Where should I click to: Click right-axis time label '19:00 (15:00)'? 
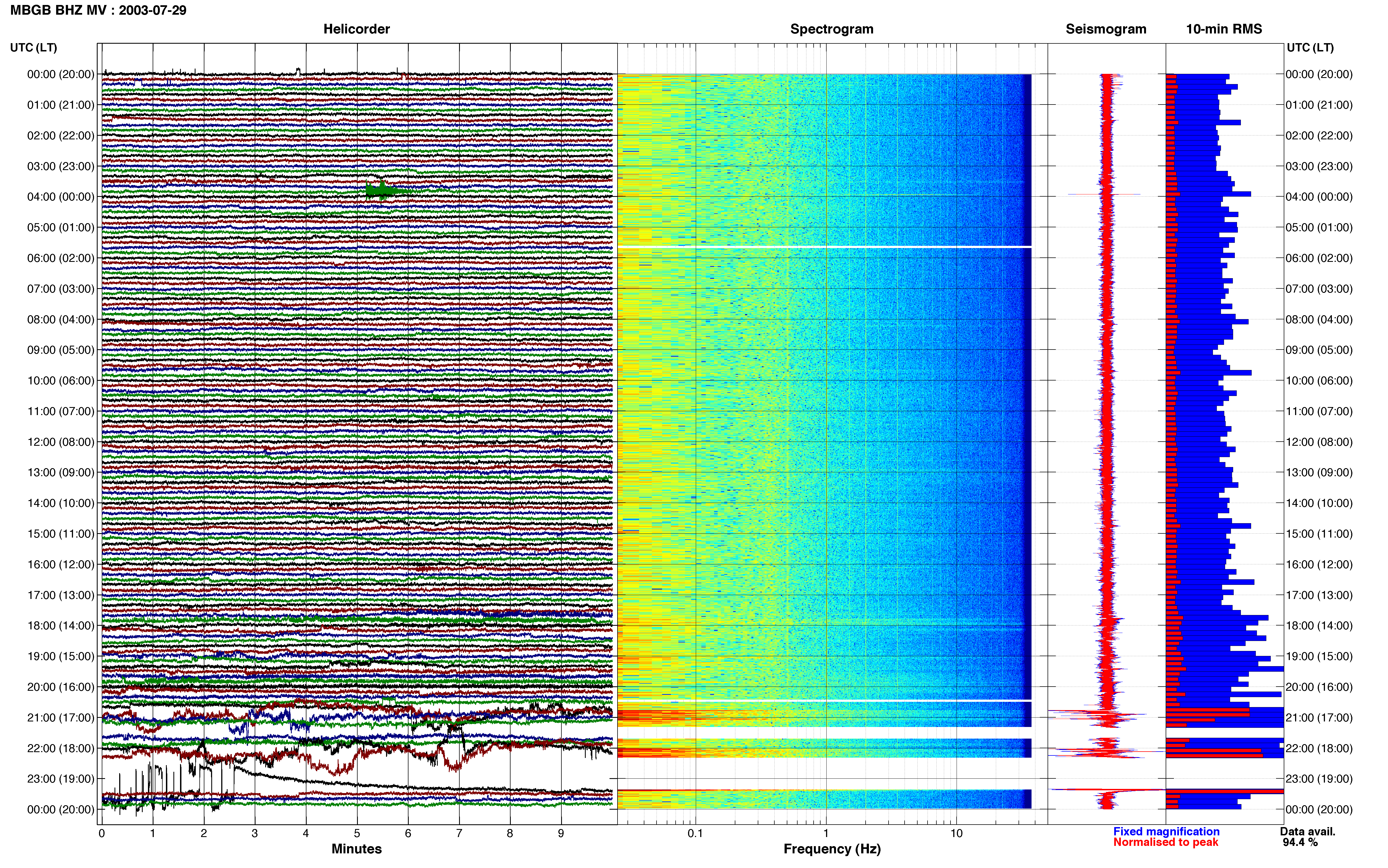[1319, 656]
